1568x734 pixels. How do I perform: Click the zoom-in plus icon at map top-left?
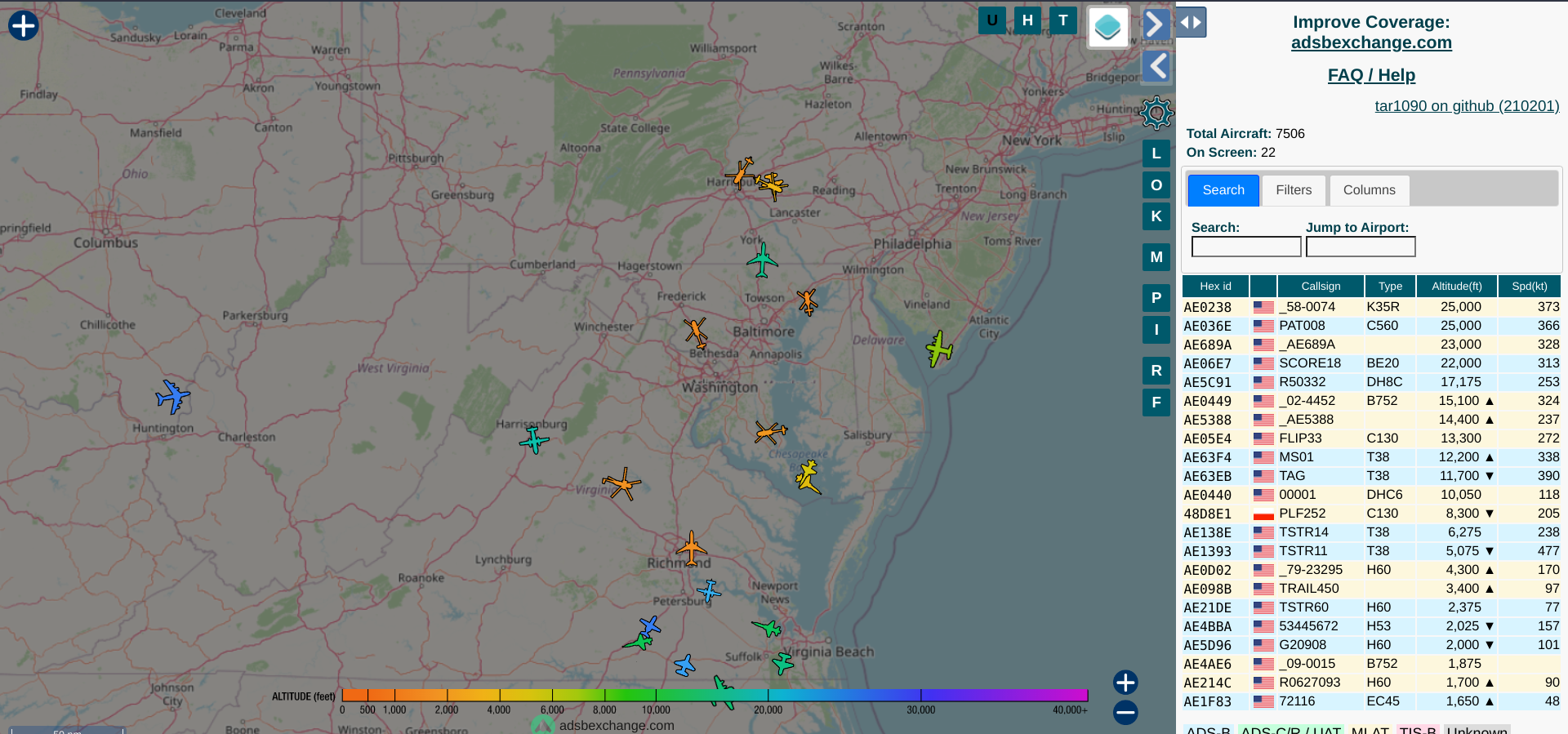point(24,25)
